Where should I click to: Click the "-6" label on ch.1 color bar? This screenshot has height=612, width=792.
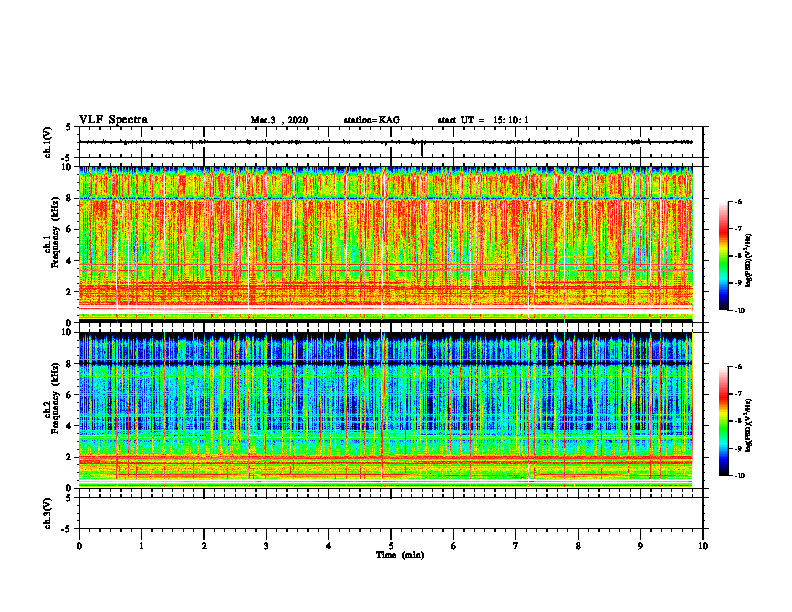tap(738, 201)
